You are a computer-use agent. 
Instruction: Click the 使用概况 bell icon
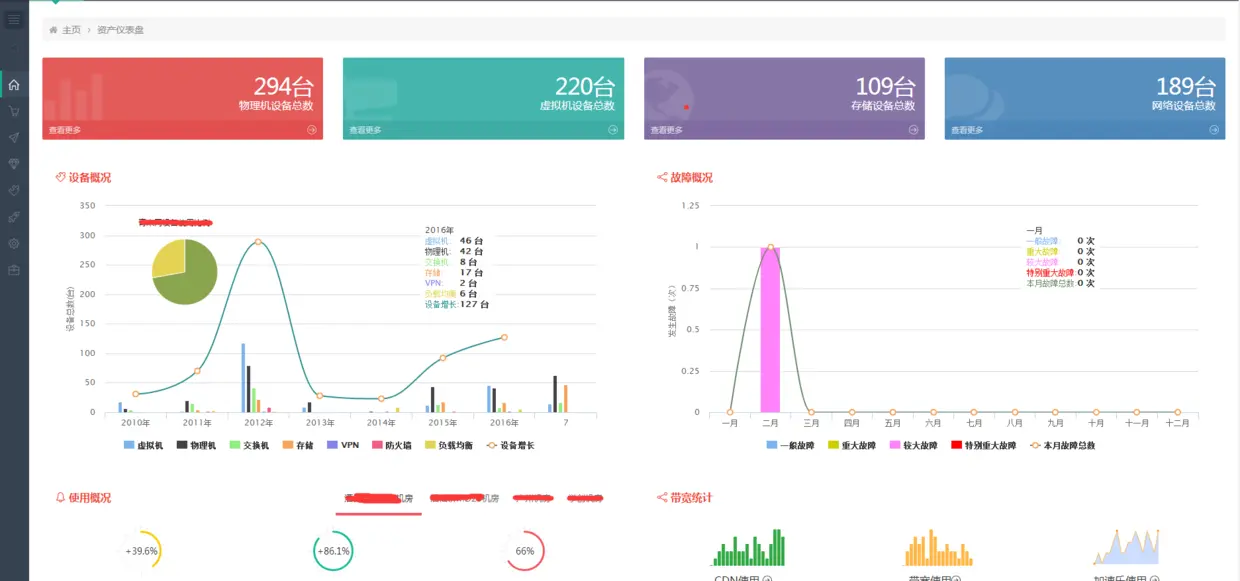click(60, 497)
